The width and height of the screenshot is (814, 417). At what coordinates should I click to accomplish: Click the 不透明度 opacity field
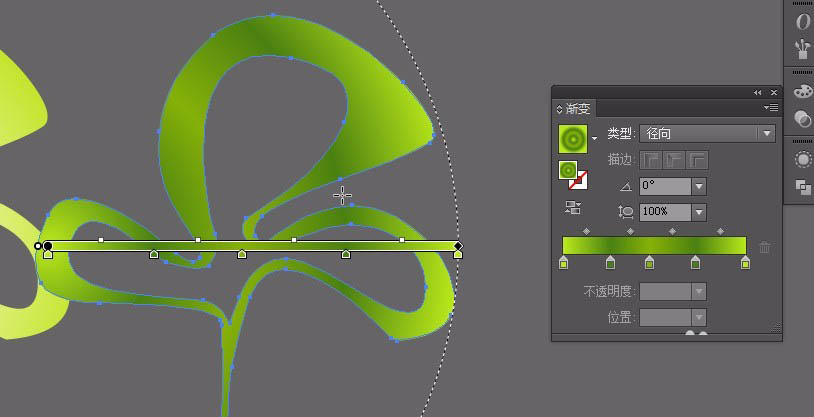tap(665, 291)
